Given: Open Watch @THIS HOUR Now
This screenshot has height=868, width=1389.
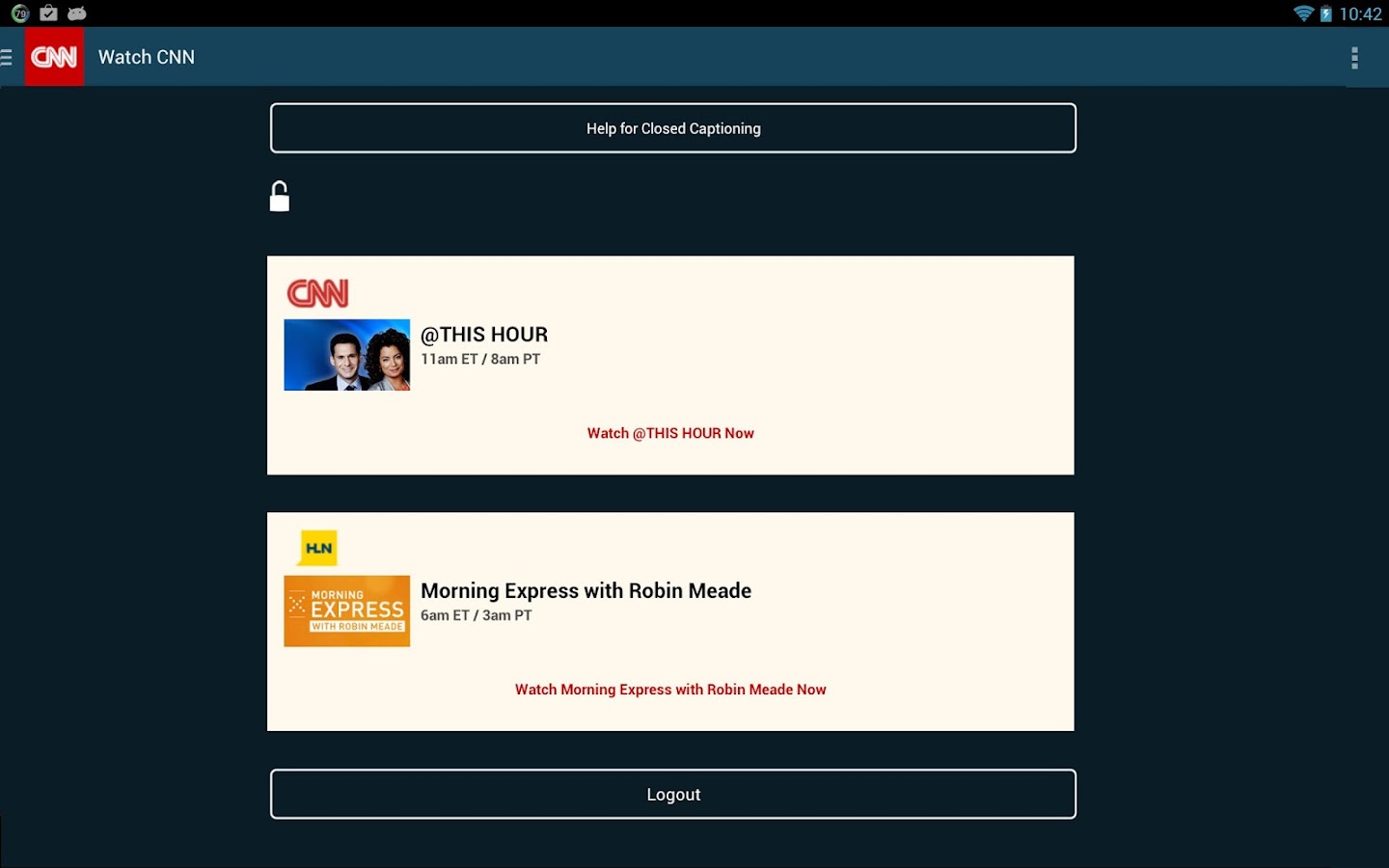Looking at the screenshot, I should click(670, 433).
